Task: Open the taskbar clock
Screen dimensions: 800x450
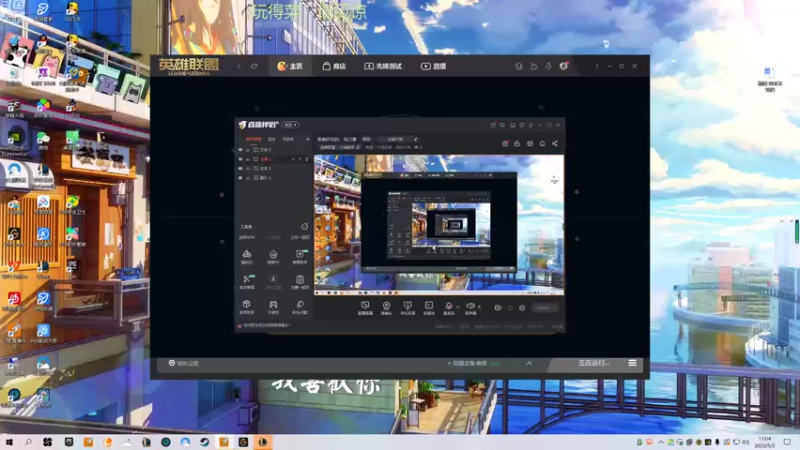Action: point(765,442)
